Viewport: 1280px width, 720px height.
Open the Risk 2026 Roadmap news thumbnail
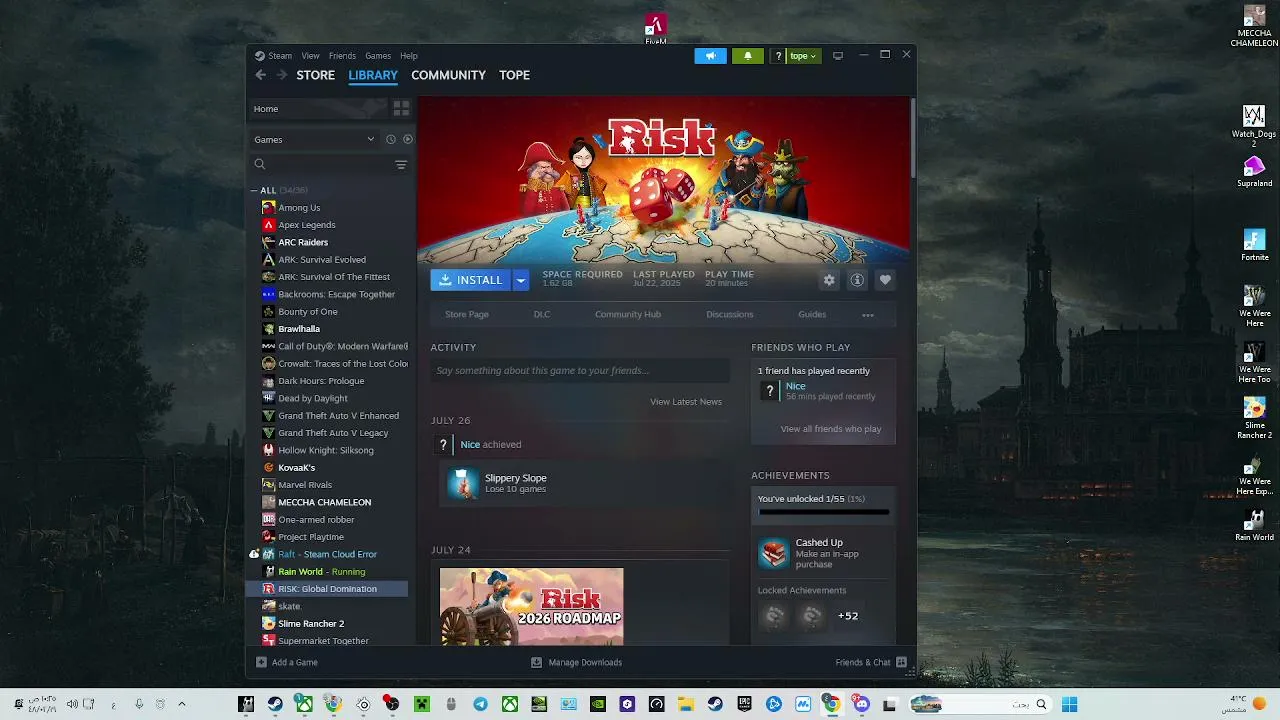pyautogui.click(x=532, y=607)
